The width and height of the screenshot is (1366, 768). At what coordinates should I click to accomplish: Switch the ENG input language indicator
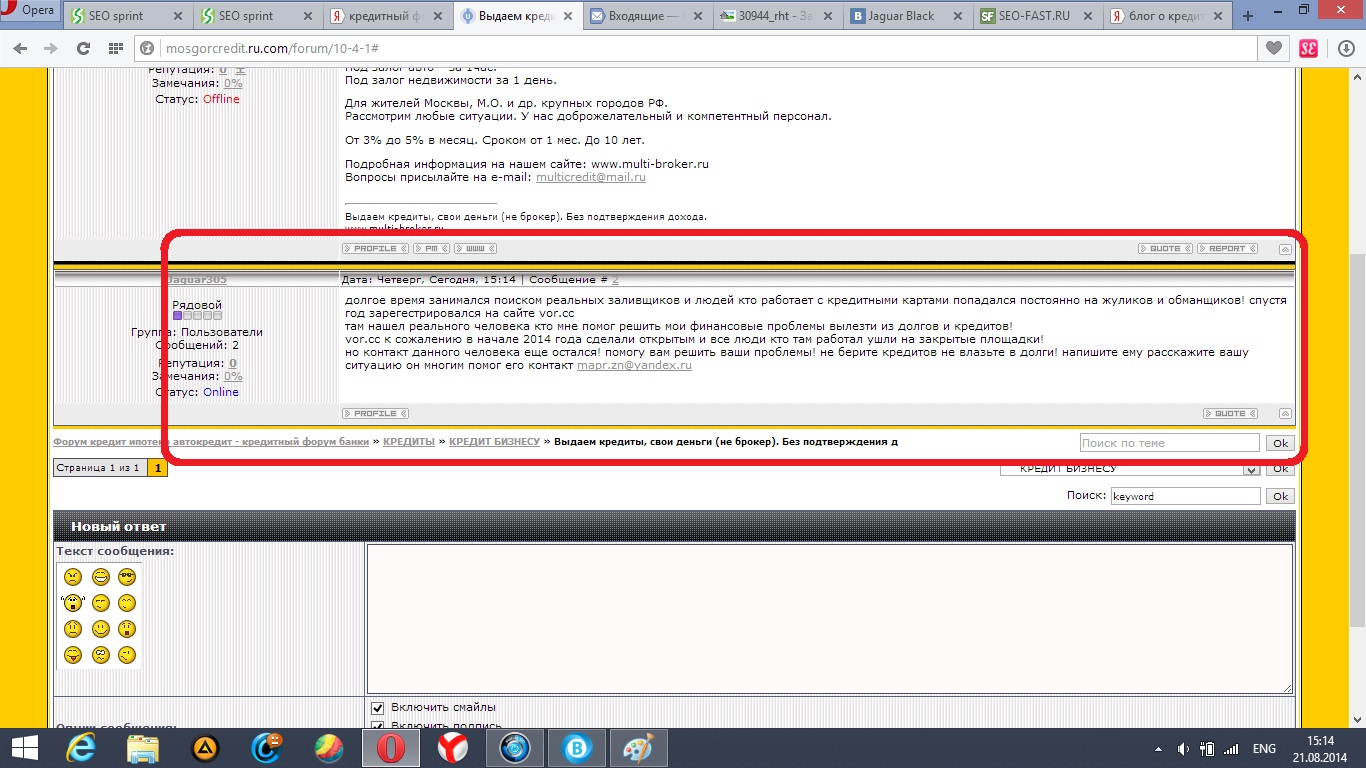click(1264, 748)
